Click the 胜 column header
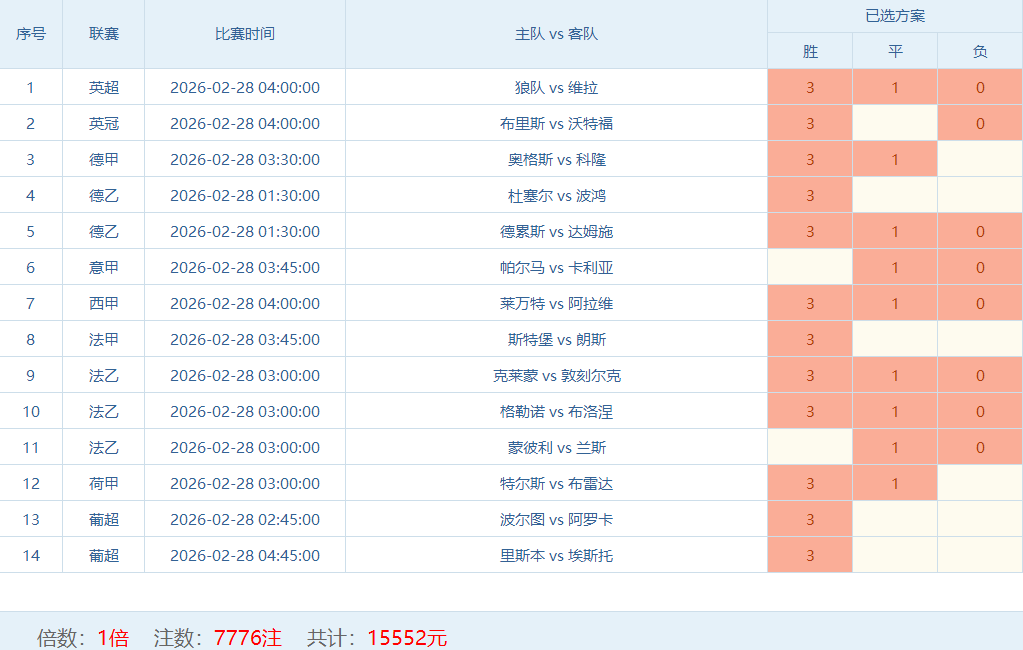This screenshot has width=1023, height=650. pos(810,51)
